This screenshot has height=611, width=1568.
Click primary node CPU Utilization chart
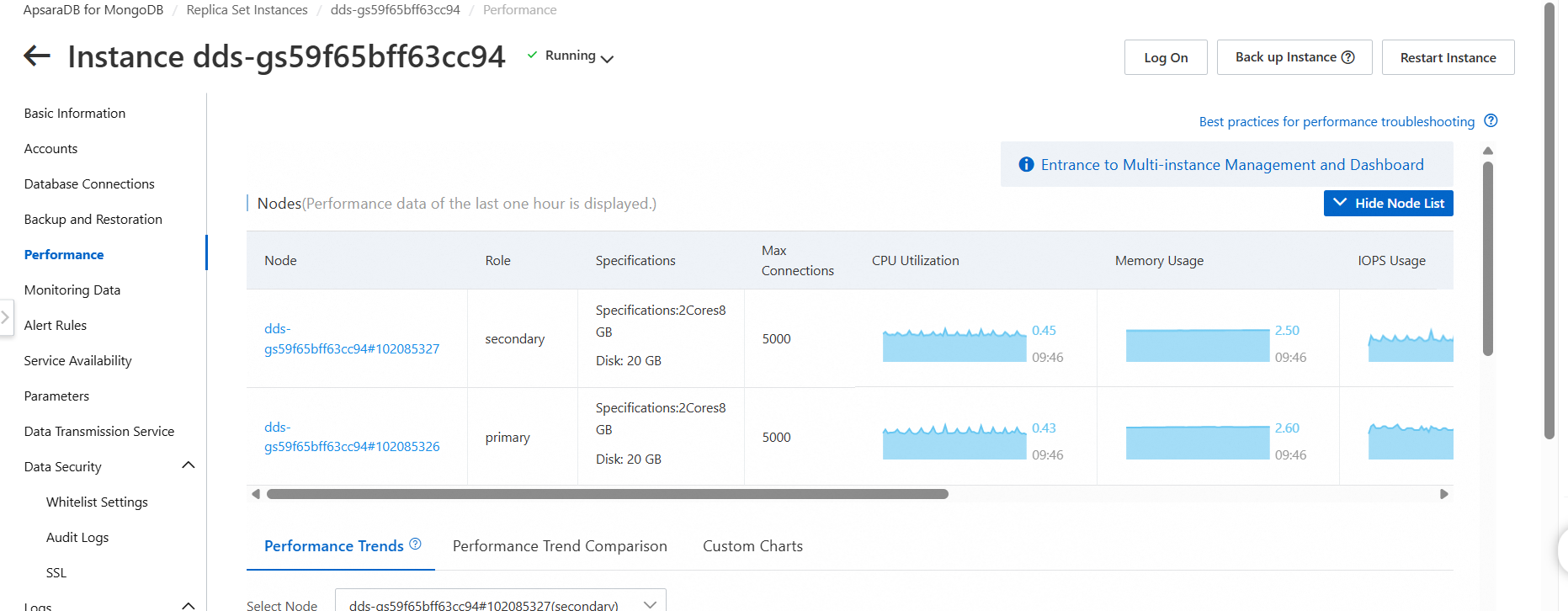[x=954, y=442]
